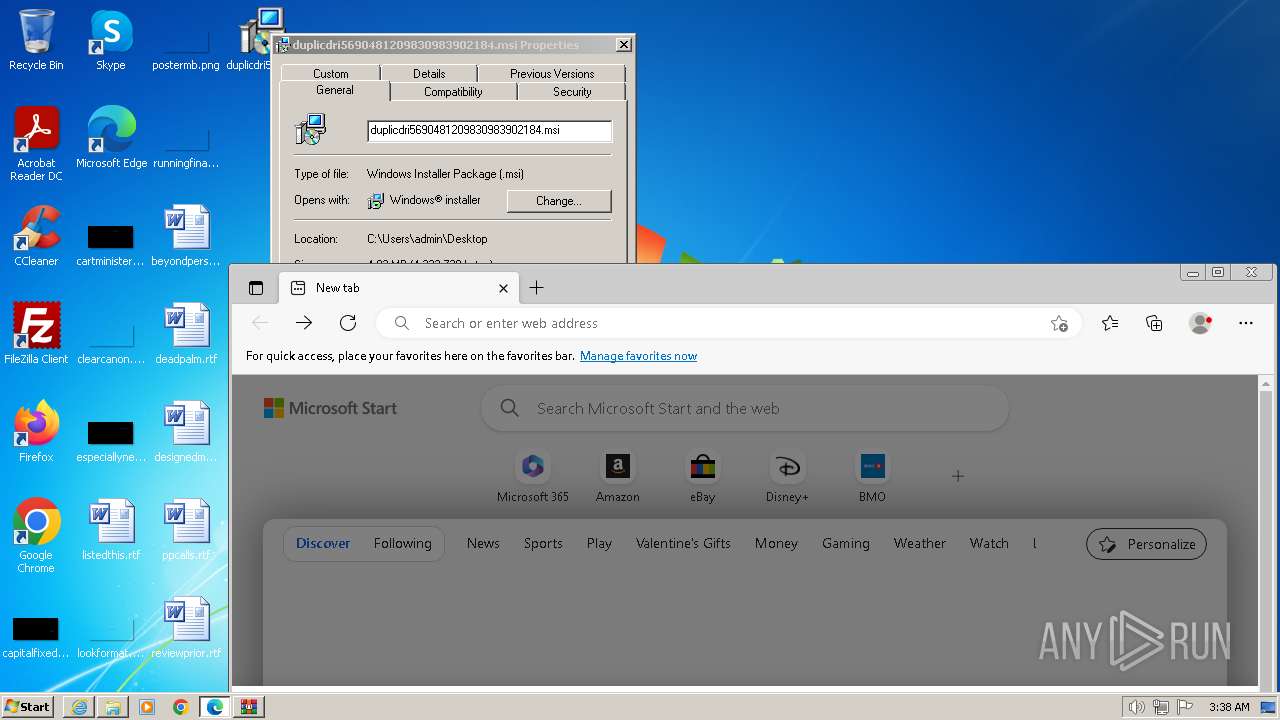Click Edge Forward navigation arrow
Viewport: 1280px width, 720px height.
point(304,323)
